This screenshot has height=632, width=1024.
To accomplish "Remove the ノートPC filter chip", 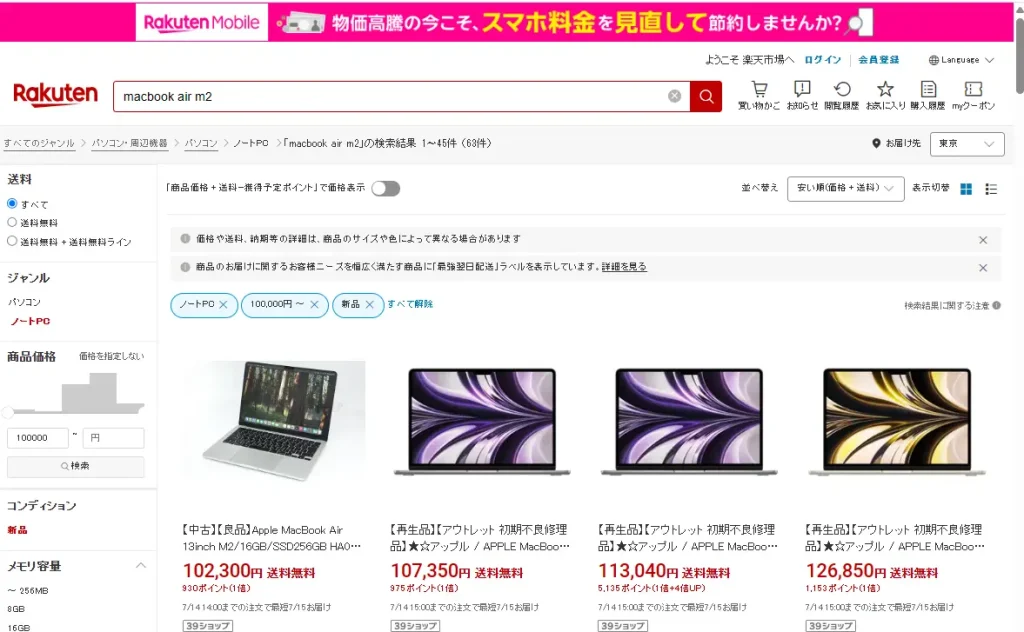I will (223, 305).
